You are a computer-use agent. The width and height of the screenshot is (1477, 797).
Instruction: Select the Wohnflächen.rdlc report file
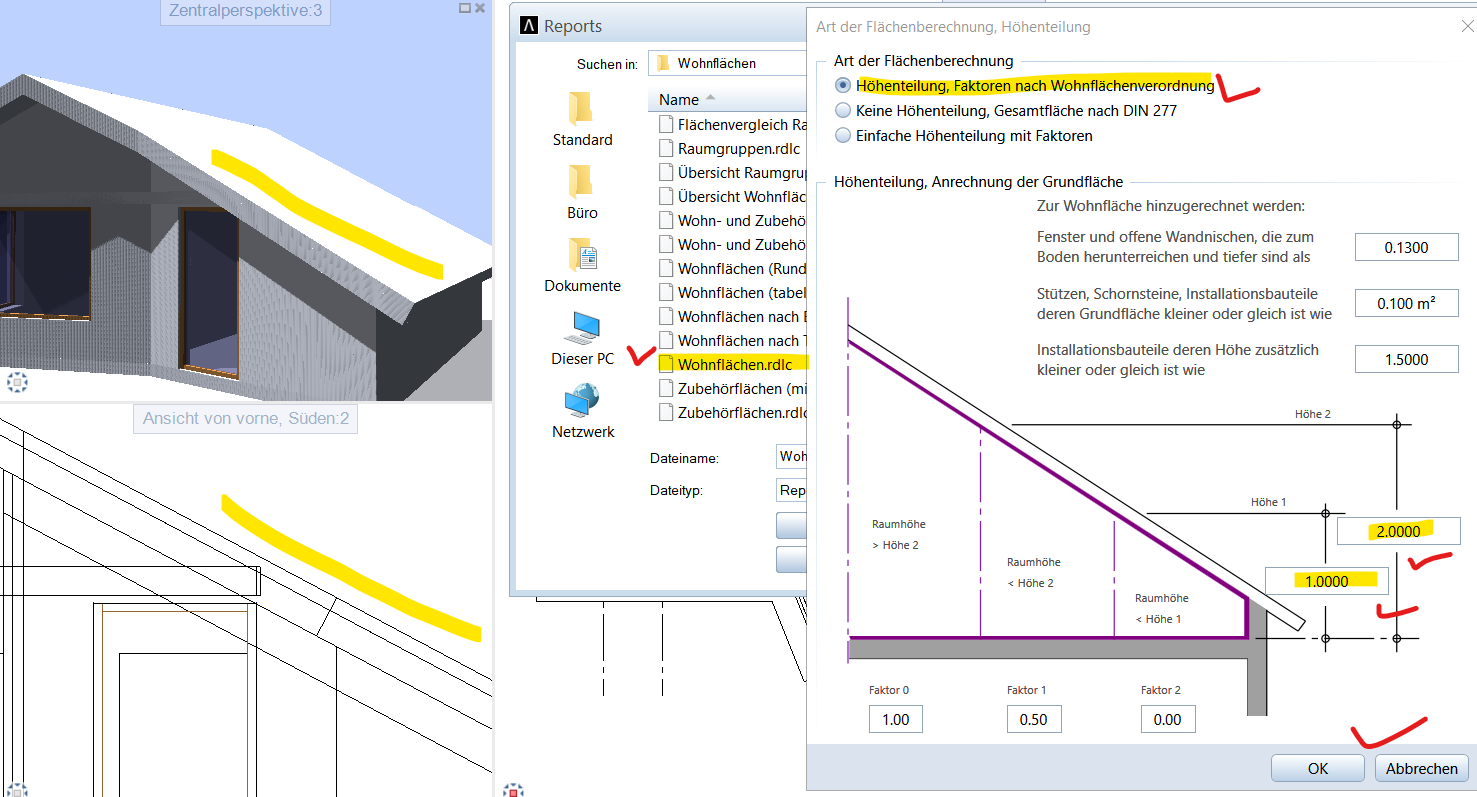pyautogui.click(x=734, y=364)
